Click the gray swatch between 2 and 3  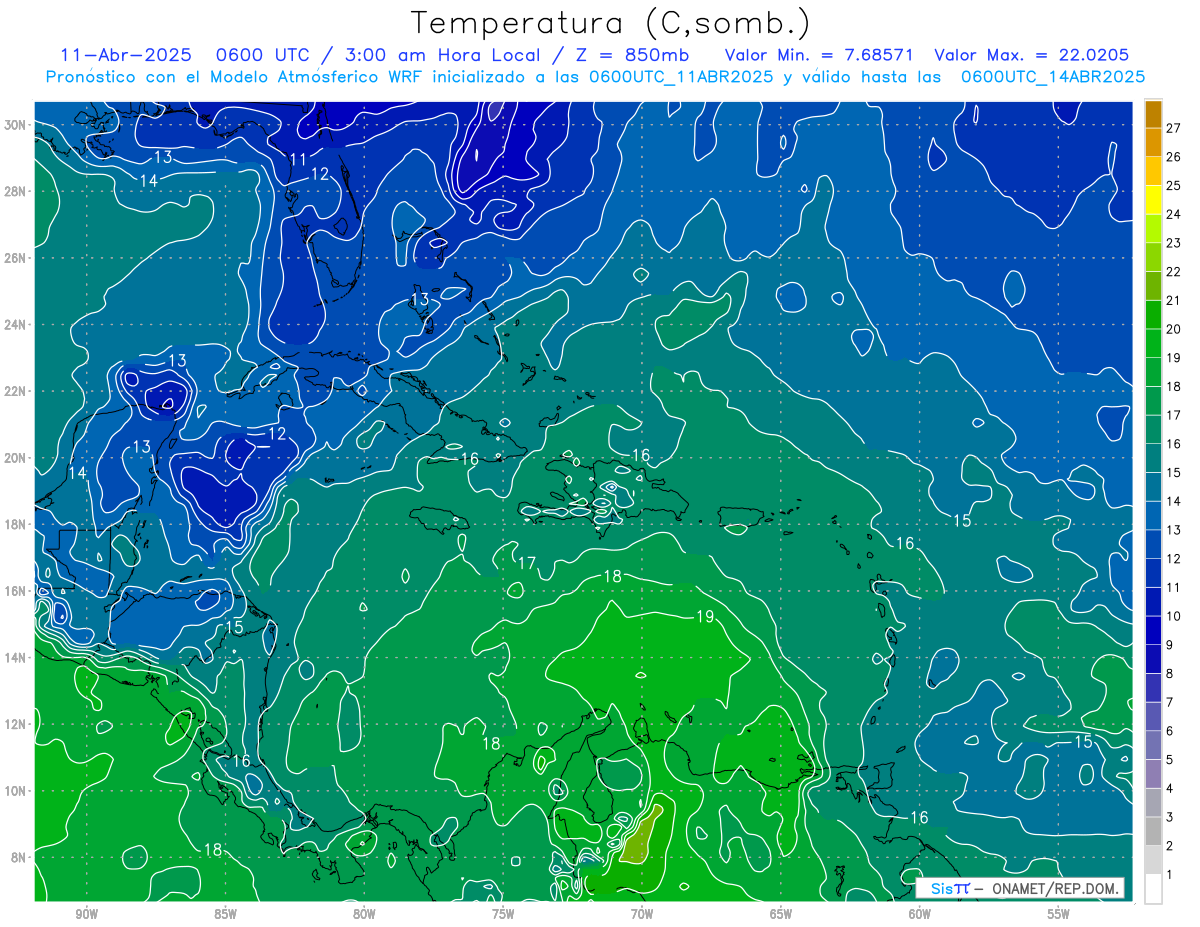point(1153,832)
